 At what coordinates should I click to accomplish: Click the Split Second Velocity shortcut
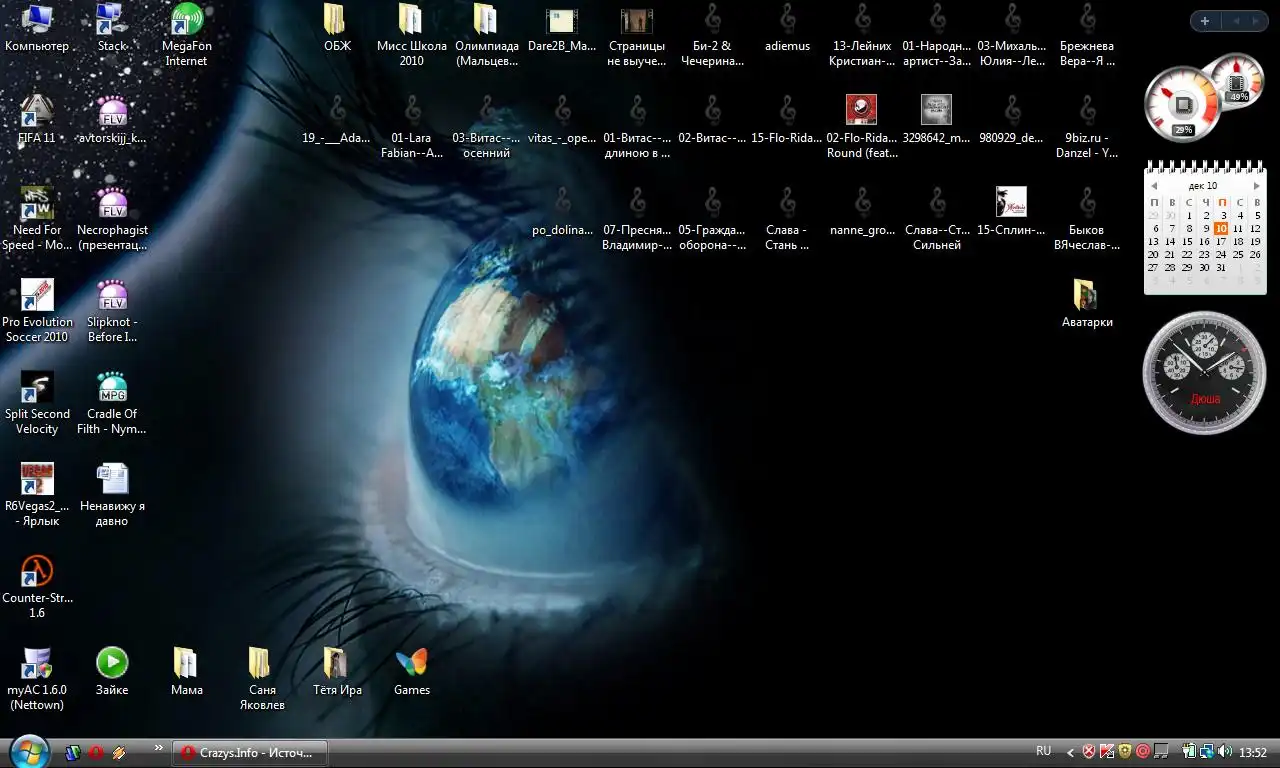point(37,388)
